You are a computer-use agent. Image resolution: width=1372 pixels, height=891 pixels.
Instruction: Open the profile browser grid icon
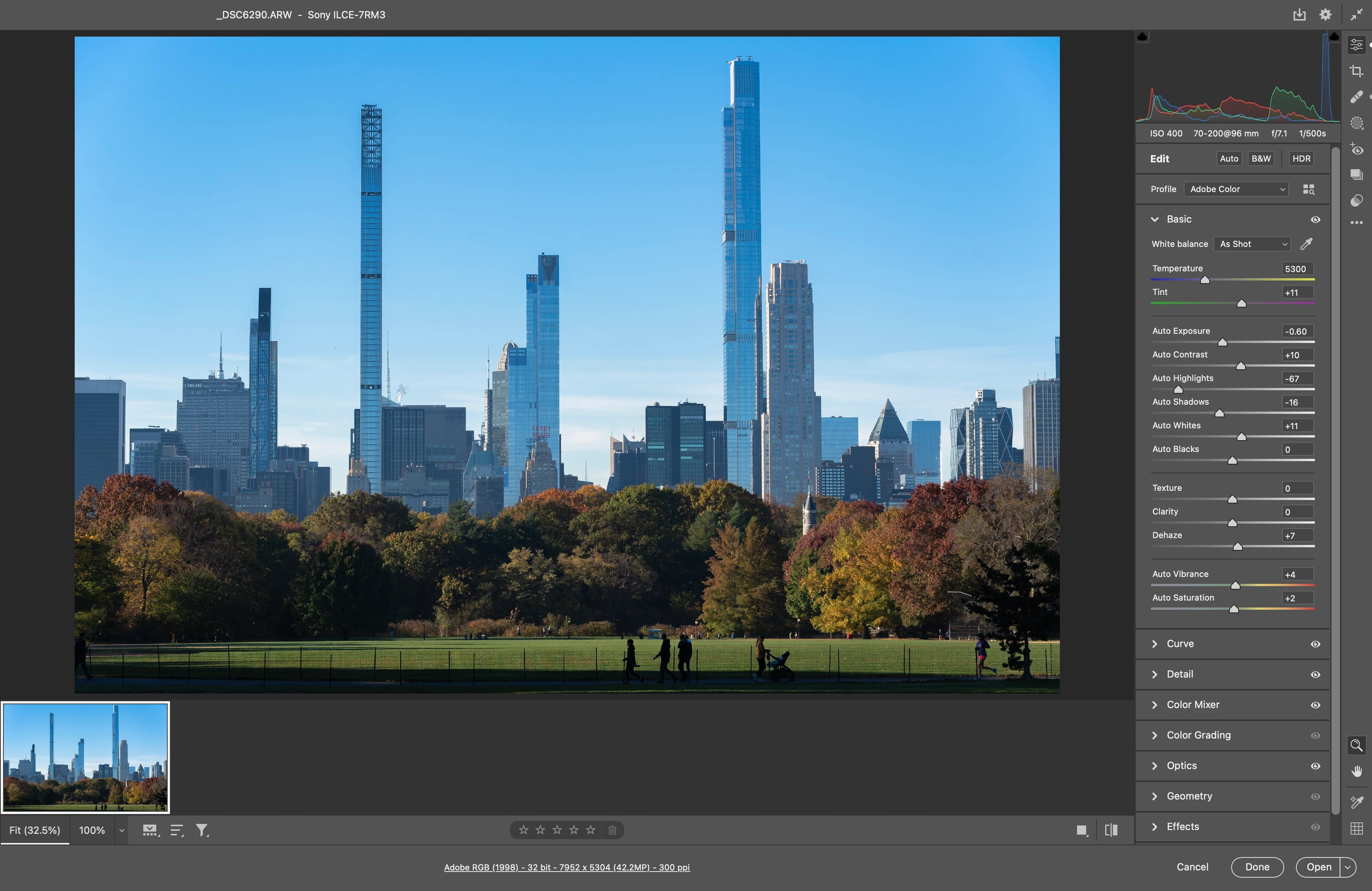click(x=1309, y=189)
